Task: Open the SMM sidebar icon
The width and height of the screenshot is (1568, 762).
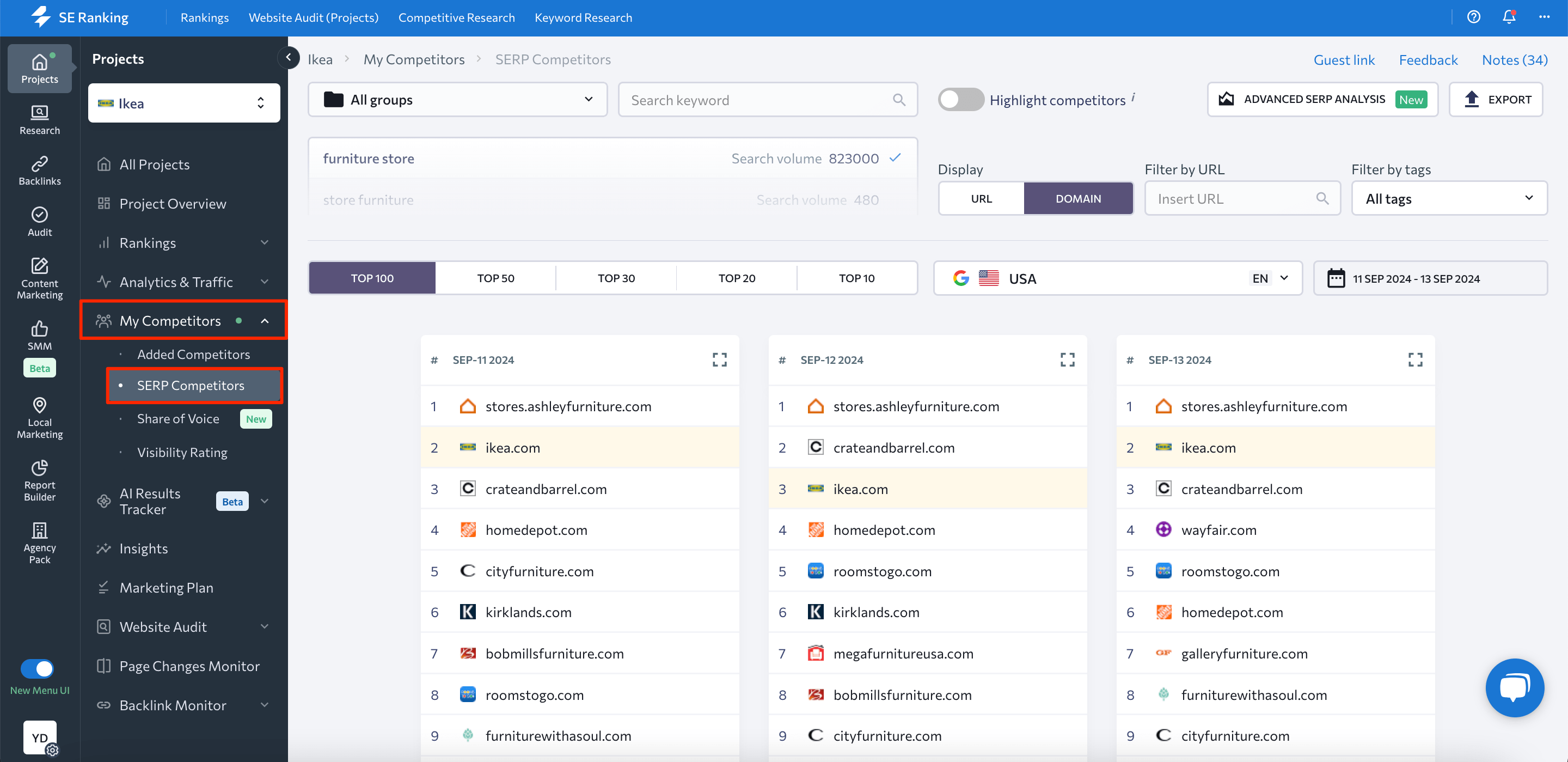Action: pyautogui.click(x=40, y=336)
